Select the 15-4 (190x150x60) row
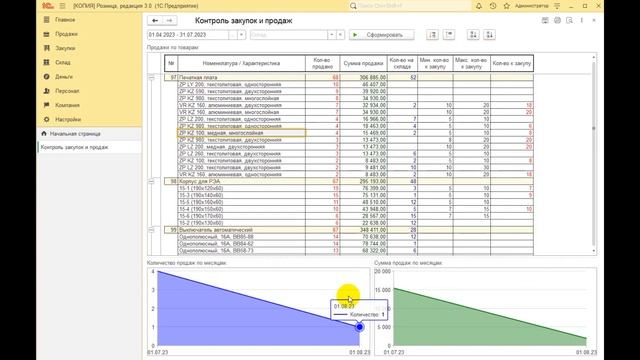This screenshot has width=640, height=360. (x=241, y=209)
